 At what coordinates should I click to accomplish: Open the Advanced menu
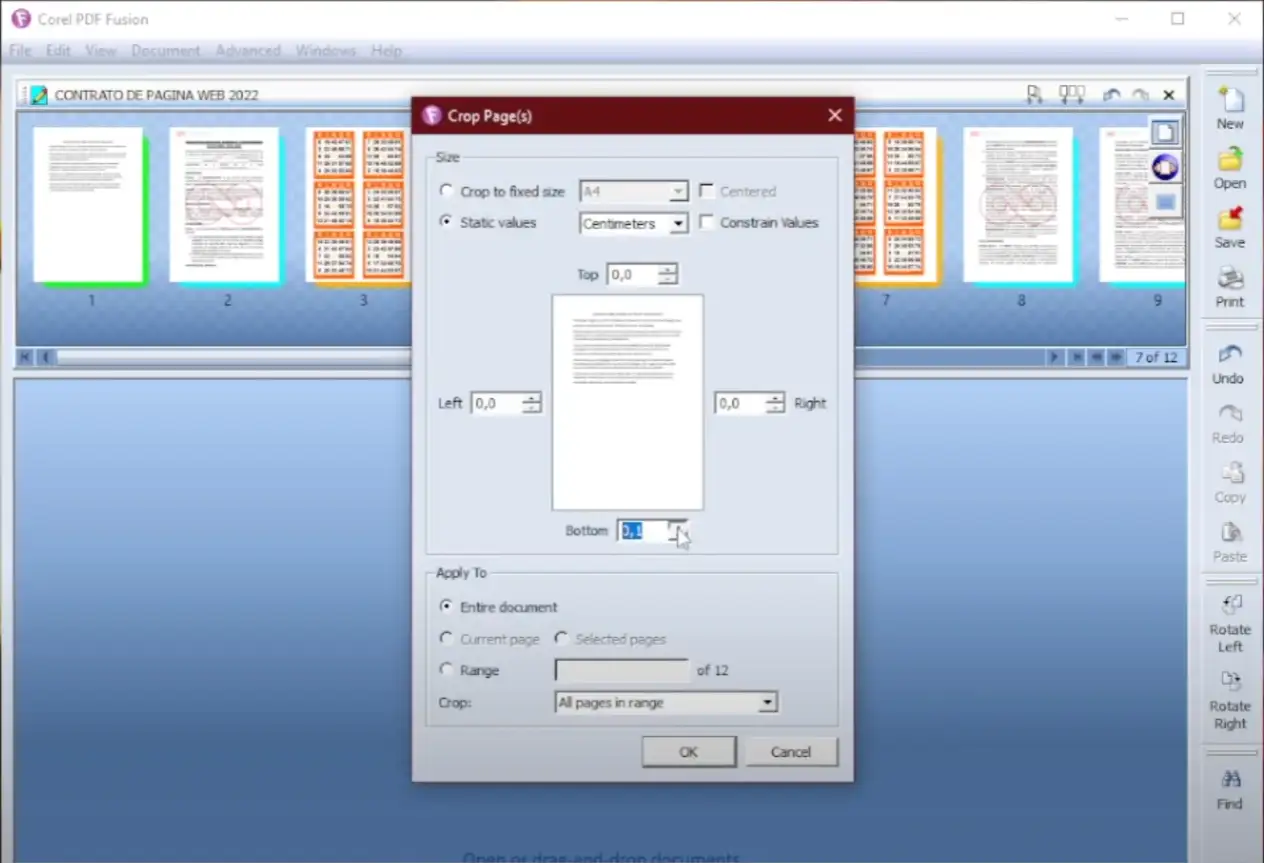point(247,50)
